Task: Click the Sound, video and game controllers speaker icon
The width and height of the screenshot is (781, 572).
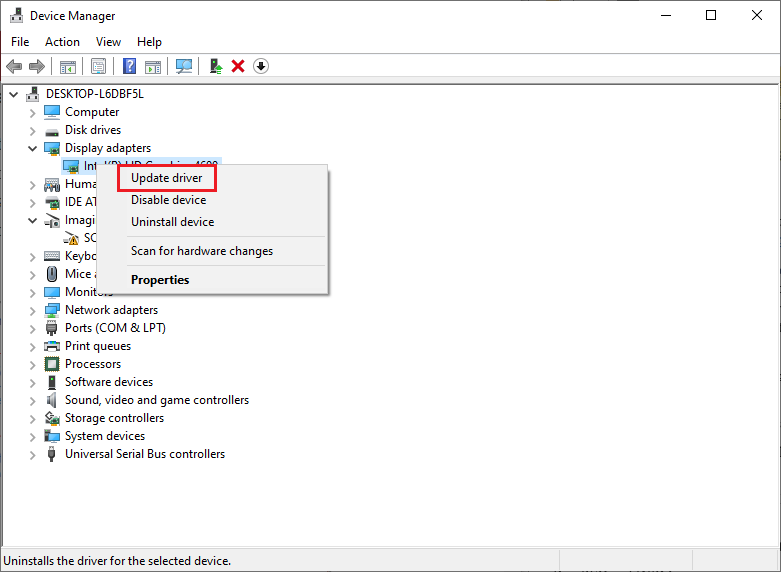Action: click(51, 400)
